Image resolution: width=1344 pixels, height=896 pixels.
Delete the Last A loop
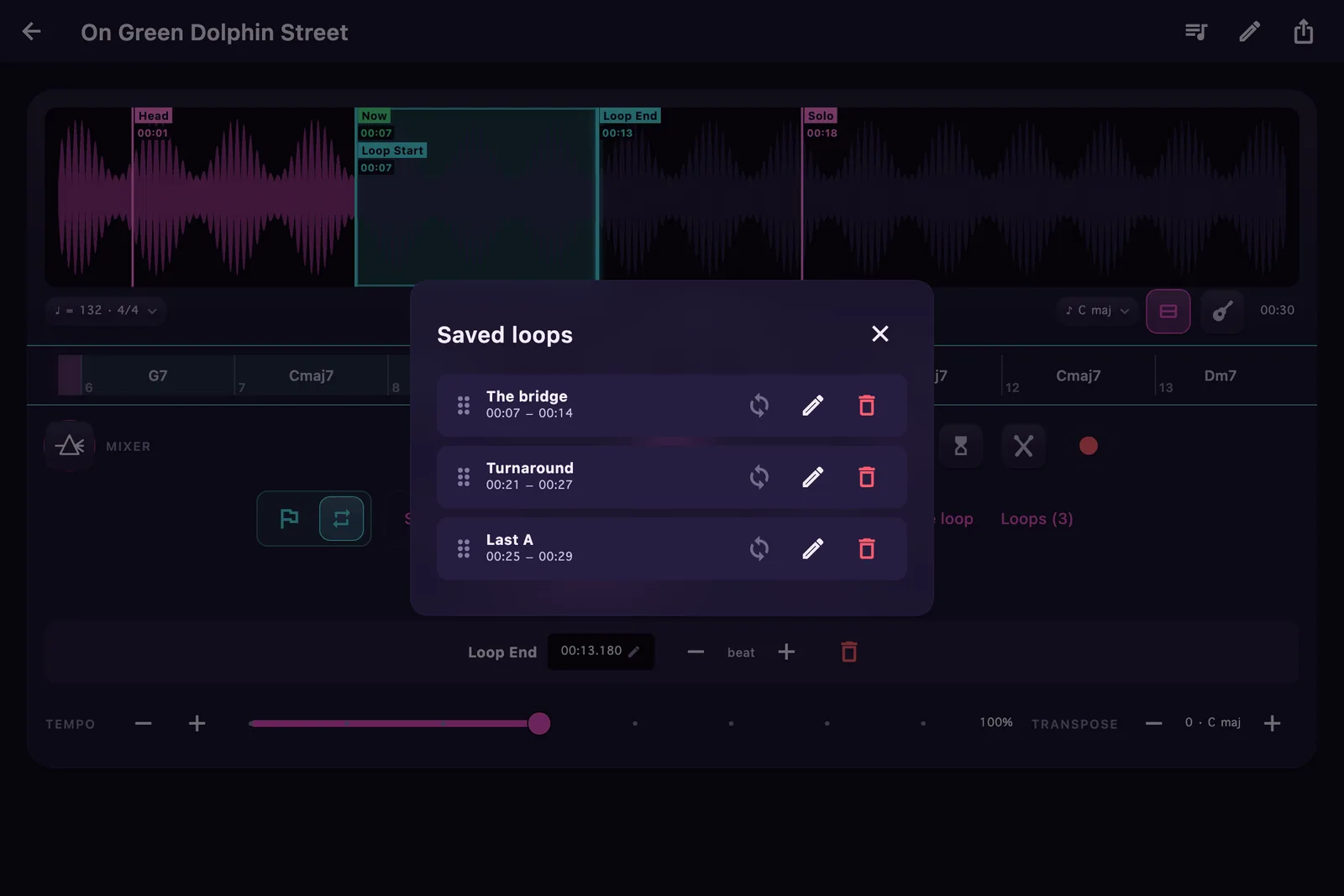click(867, 549)
